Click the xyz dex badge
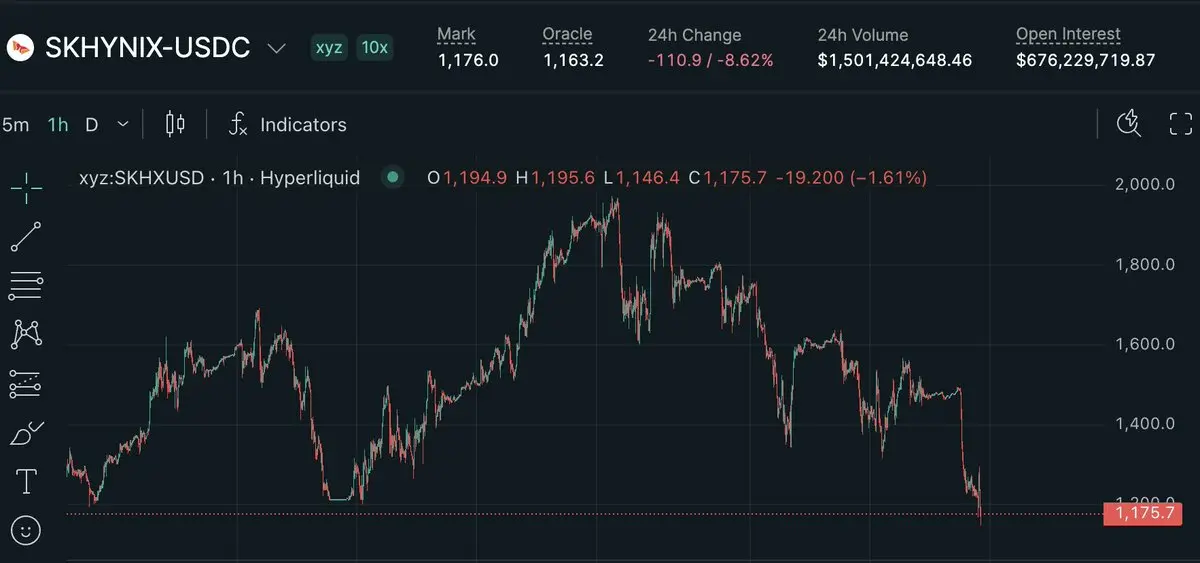 tap(328, 47)
